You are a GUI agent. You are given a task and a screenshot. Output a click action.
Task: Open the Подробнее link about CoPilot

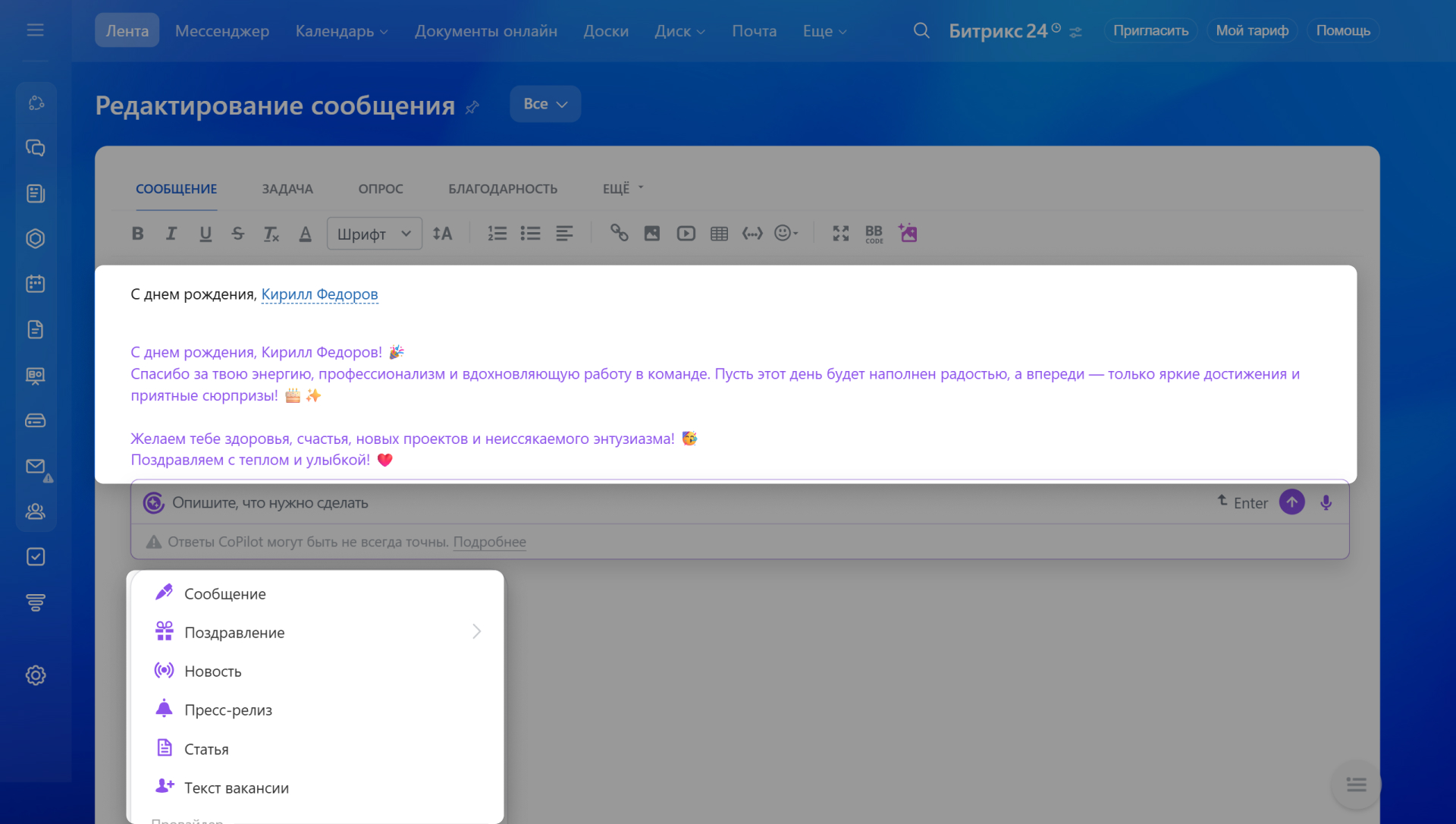[489, 542]
